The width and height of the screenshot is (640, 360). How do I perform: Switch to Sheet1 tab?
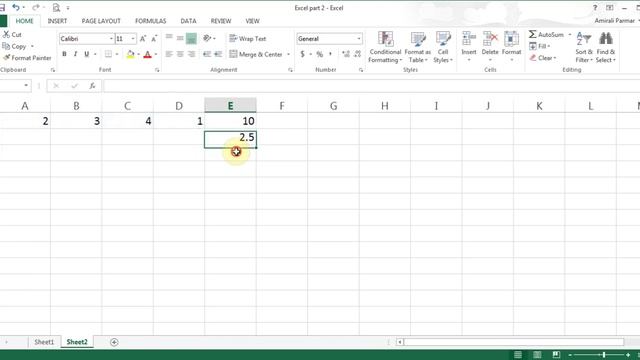click(44, 342)
